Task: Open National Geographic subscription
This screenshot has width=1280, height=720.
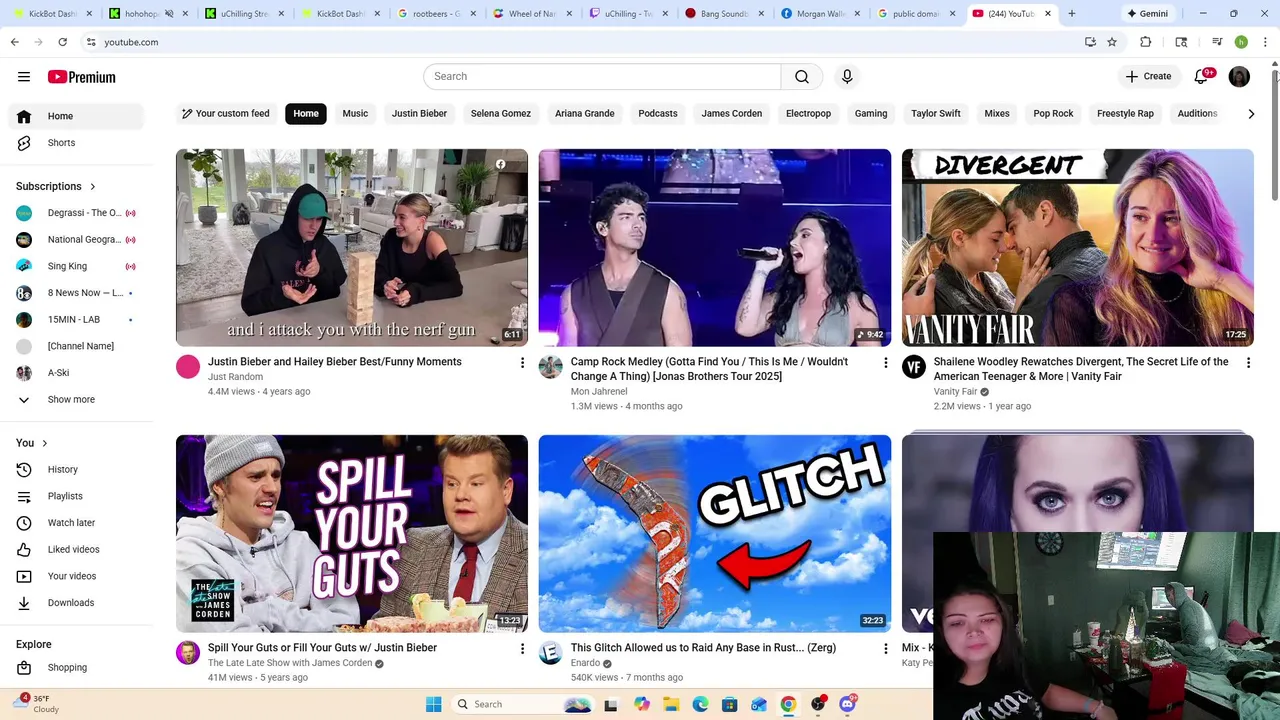Action: click(x=78, y=240)
